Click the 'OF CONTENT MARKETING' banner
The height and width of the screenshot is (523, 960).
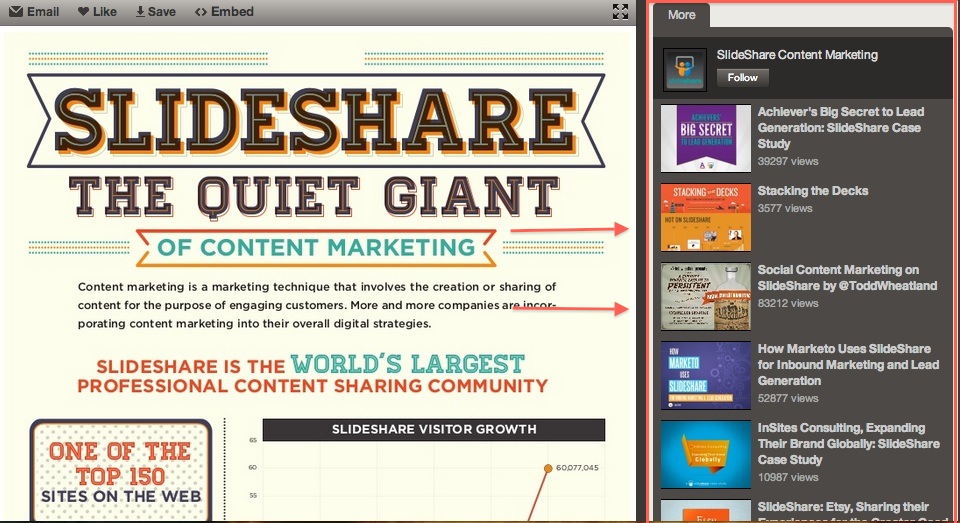pos(316,247)
